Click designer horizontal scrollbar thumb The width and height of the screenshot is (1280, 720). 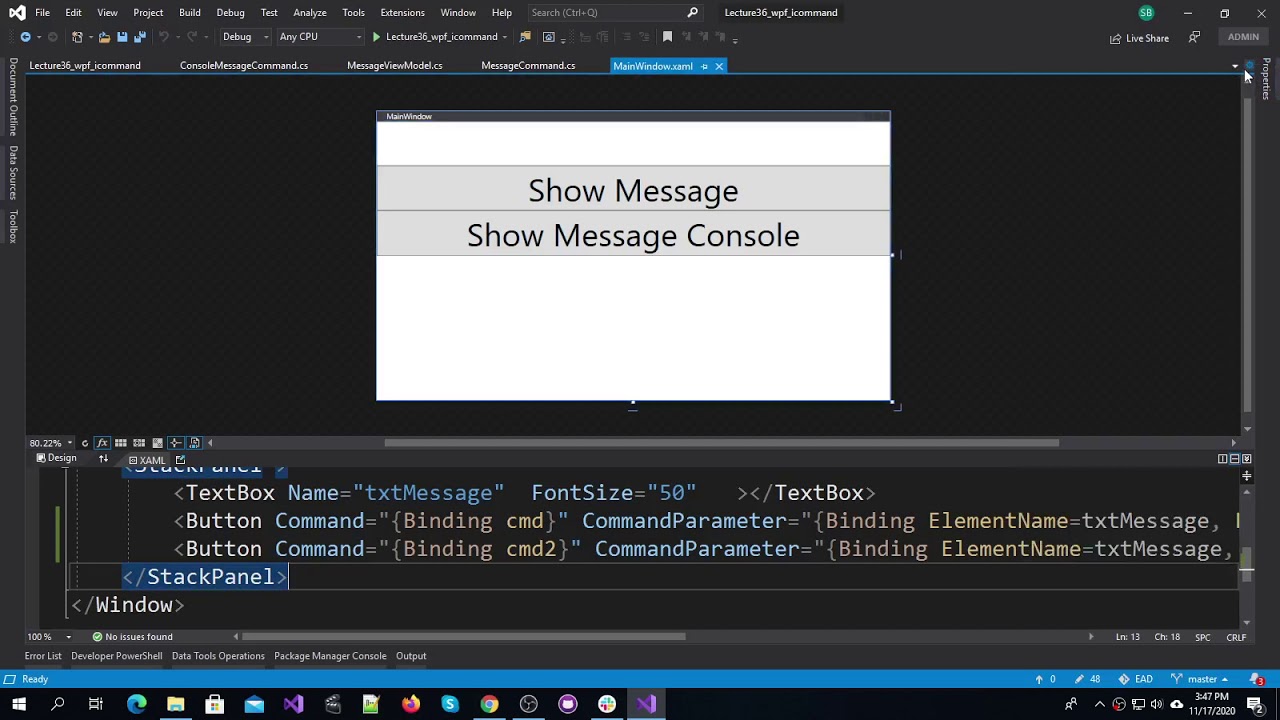coord(721,443)
